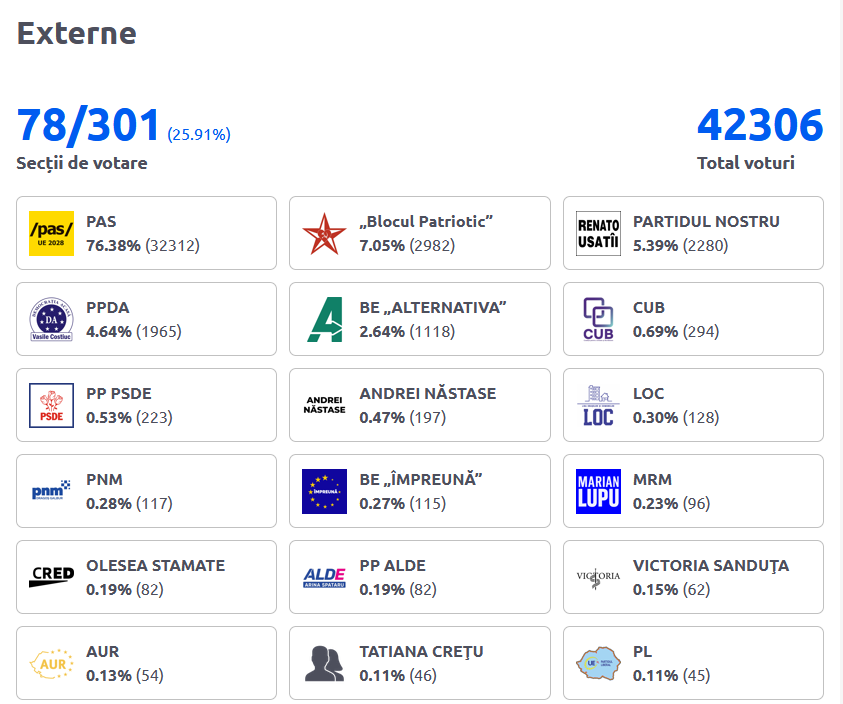The image size is (843, 704).
Task: Click the Tatiana Crețu silhouette icon
Action: [324, 663]
